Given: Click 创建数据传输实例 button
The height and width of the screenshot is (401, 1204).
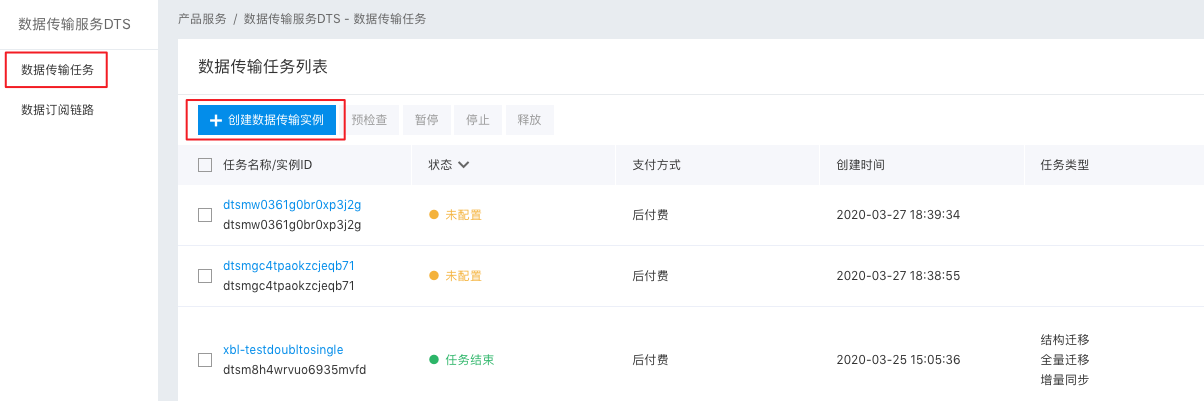Looking at the screenshot, I should coord(267,120).
